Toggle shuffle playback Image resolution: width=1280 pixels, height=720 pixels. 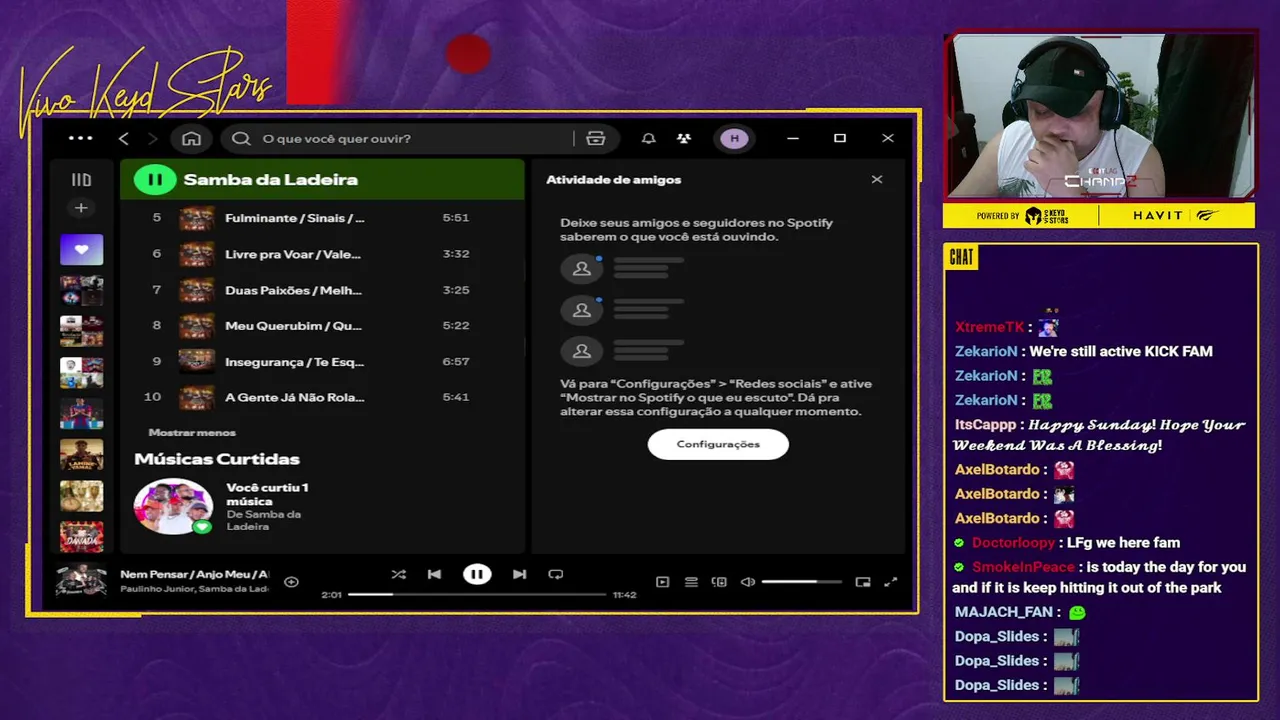coord(399,574)
